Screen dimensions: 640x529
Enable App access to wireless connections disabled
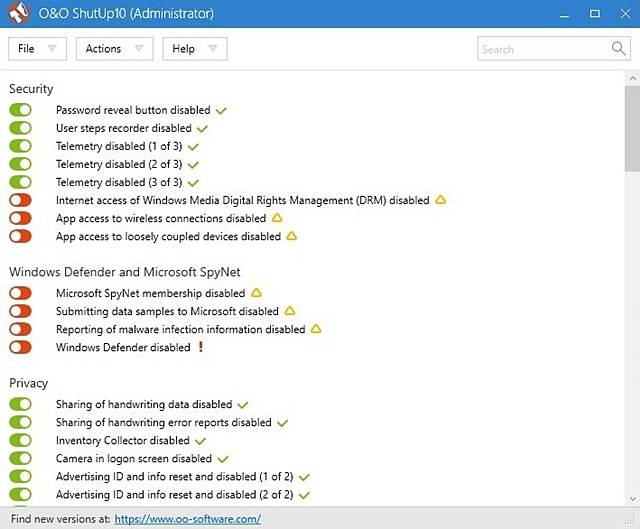(20, 218)
